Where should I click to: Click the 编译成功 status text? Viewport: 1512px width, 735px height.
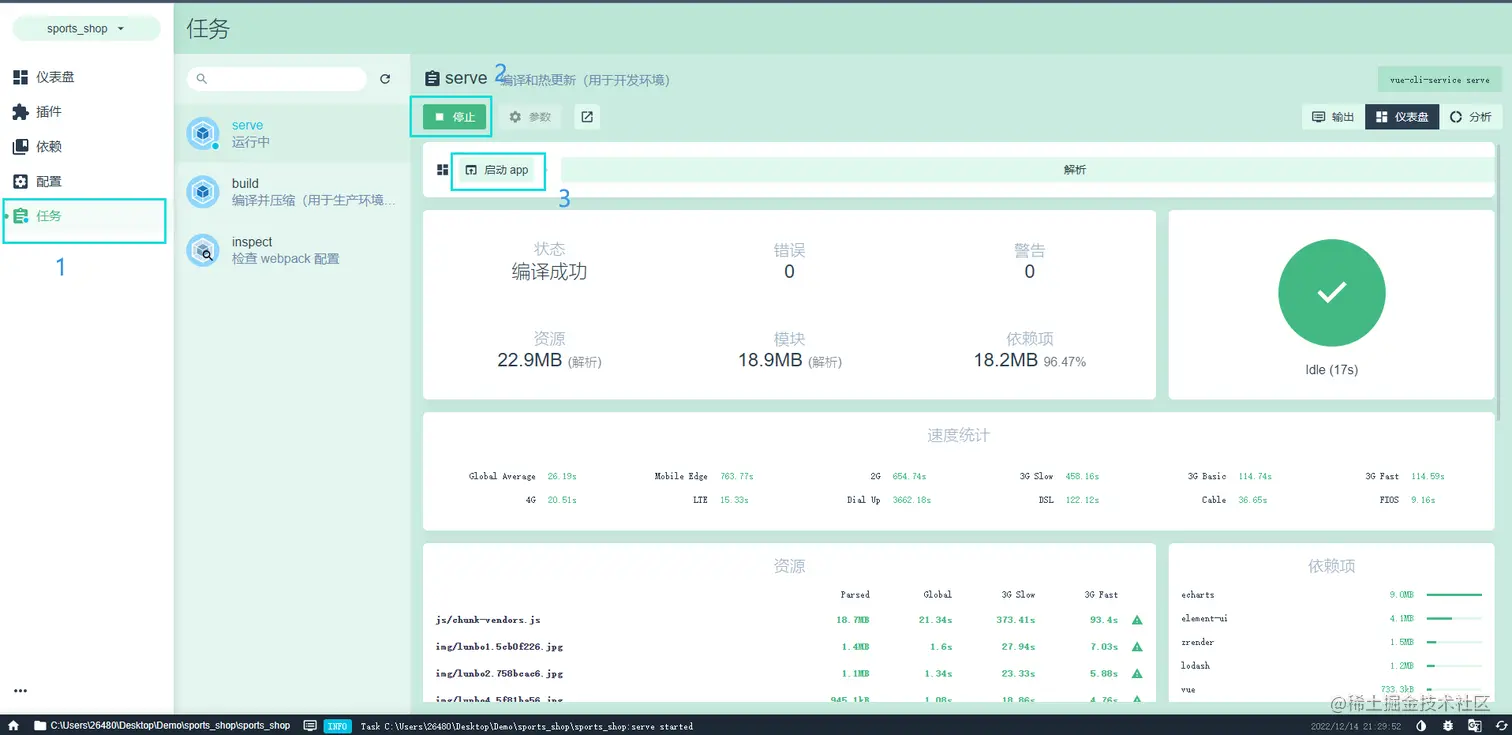tap(549, 272)
